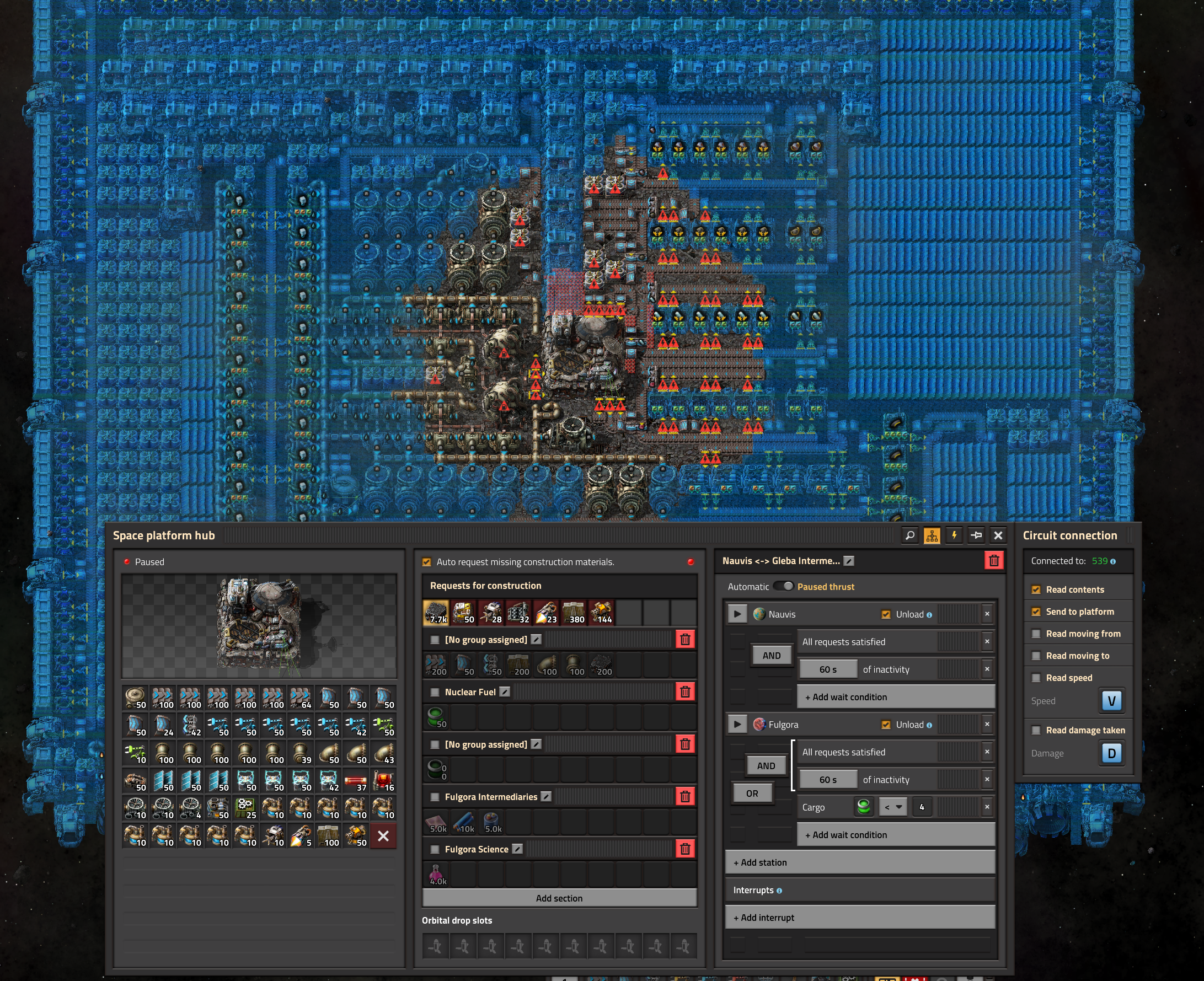Enable Read speed
Screen dimensions: 1204x981
[x=1036, y=678]
